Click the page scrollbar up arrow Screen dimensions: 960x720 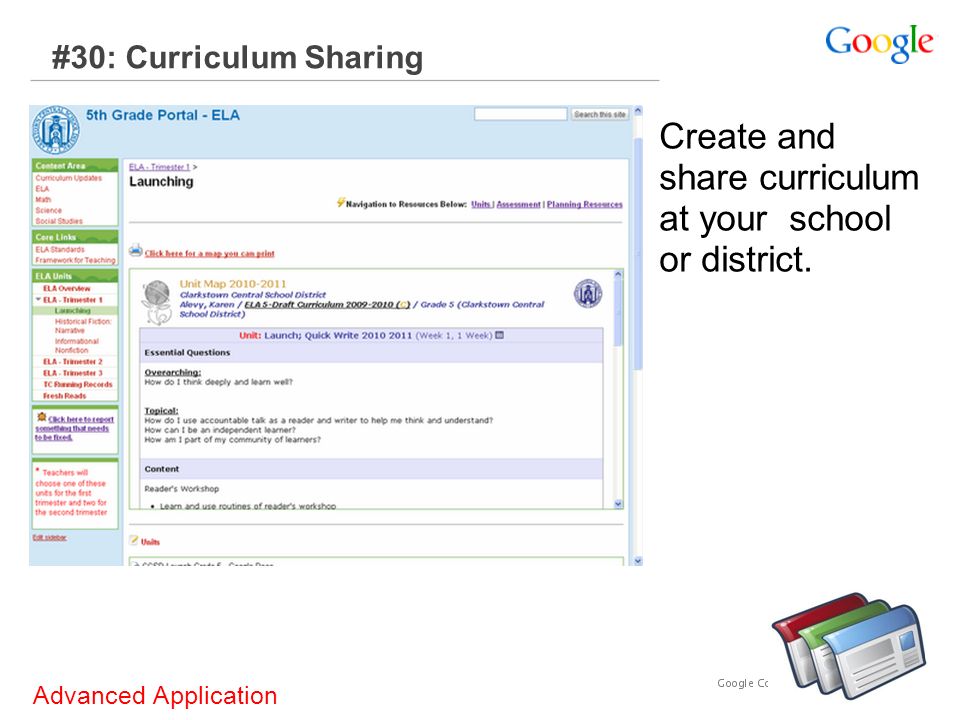click(638, 111)
